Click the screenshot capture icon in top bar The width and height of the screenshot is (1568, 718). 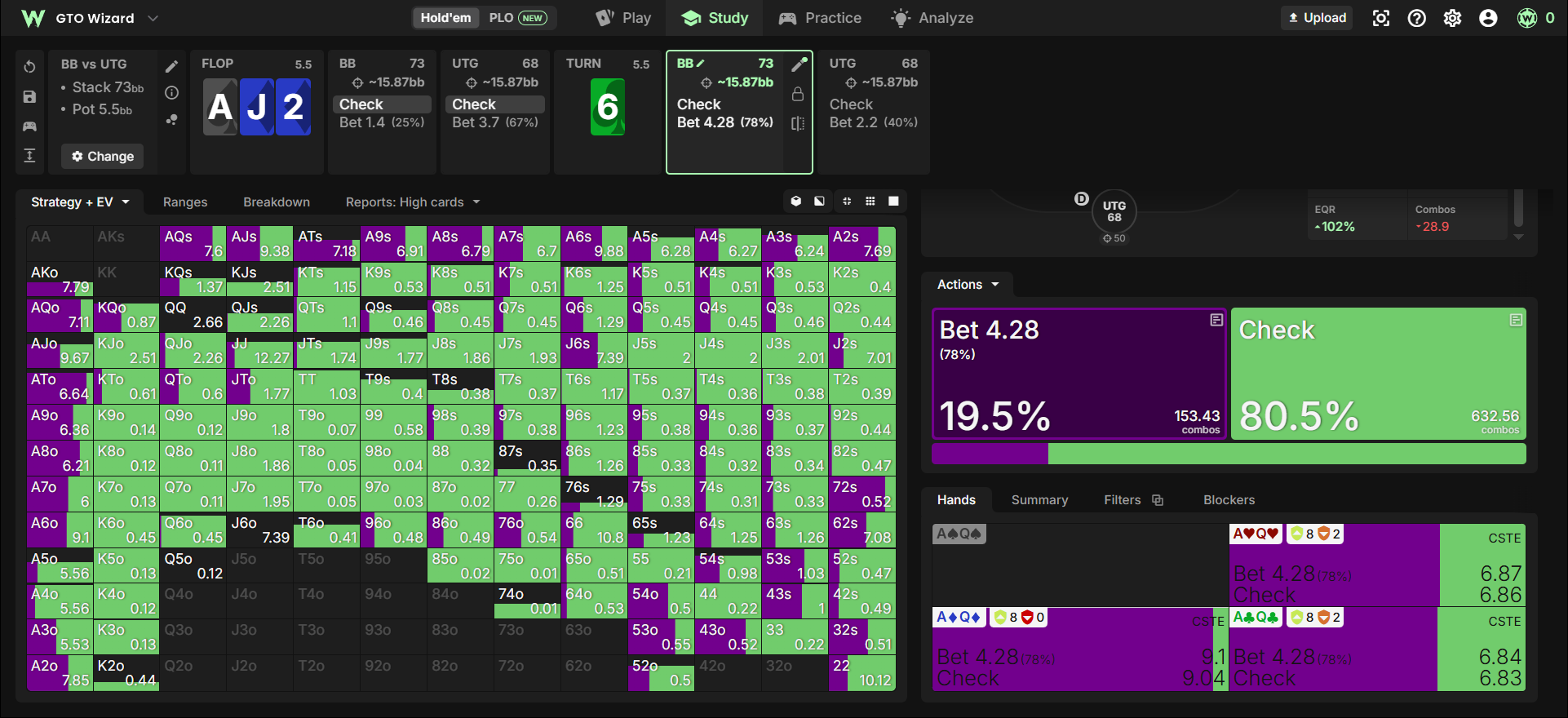click(x=1380, y=18)
